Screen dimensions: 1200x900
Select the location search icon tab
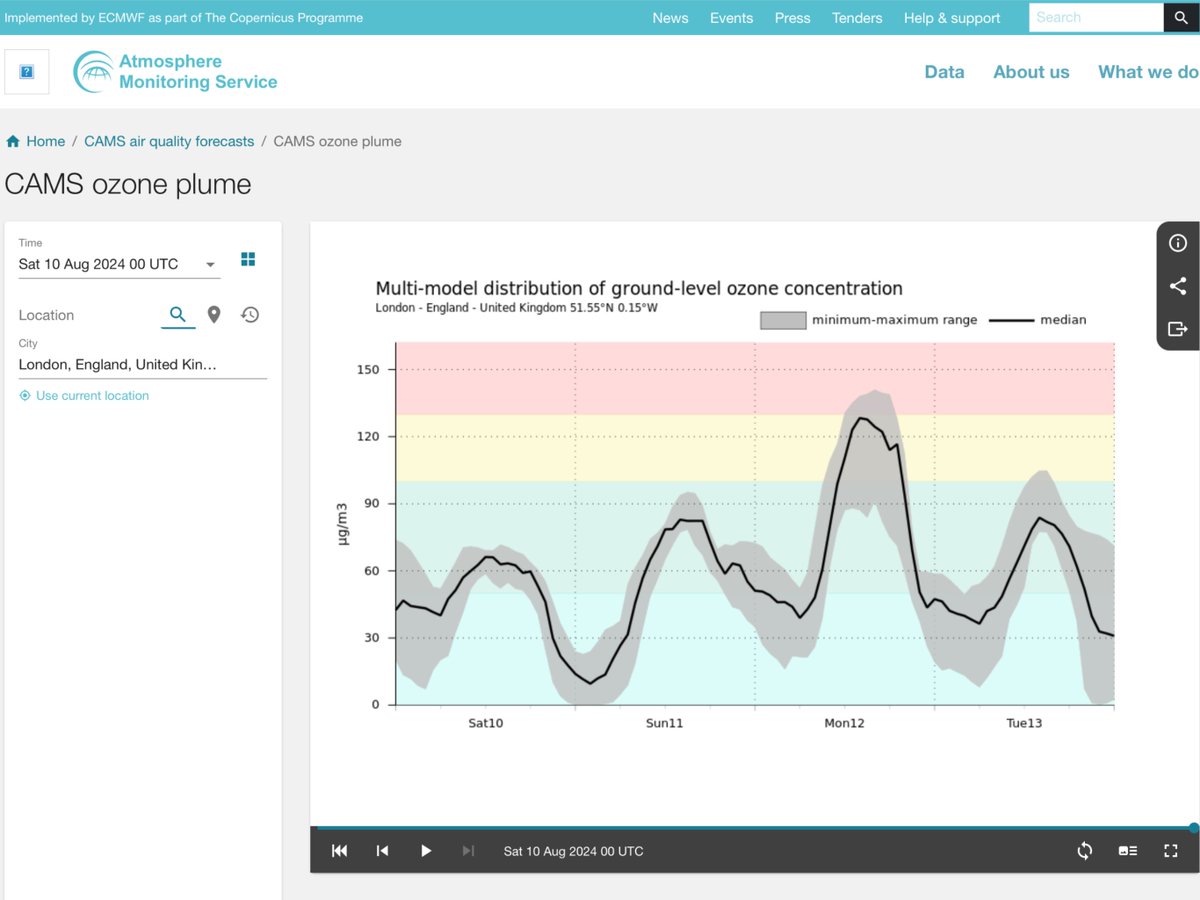[x=178, y=314]
